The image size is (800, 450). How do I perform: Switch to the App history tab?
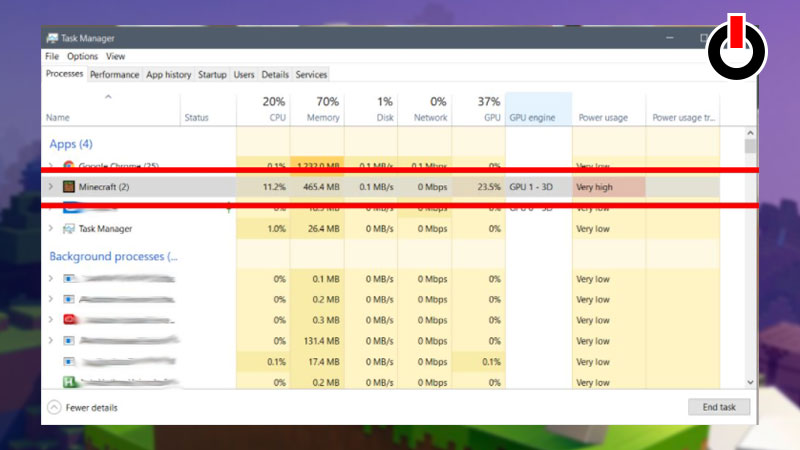point(168,74)
